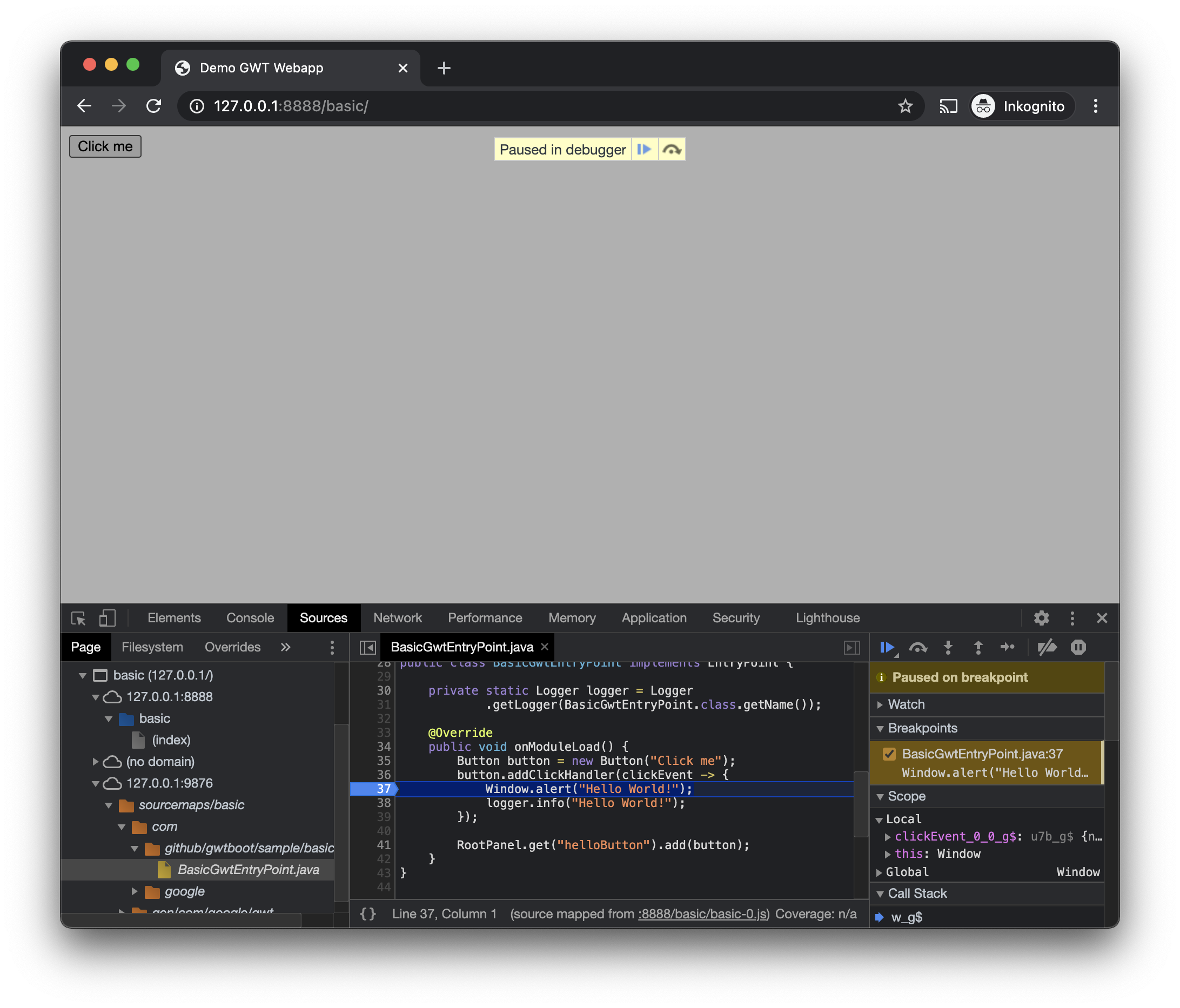Expand the google folder
This screenshot has height=1008, width=1180.
tap(135, 891)
